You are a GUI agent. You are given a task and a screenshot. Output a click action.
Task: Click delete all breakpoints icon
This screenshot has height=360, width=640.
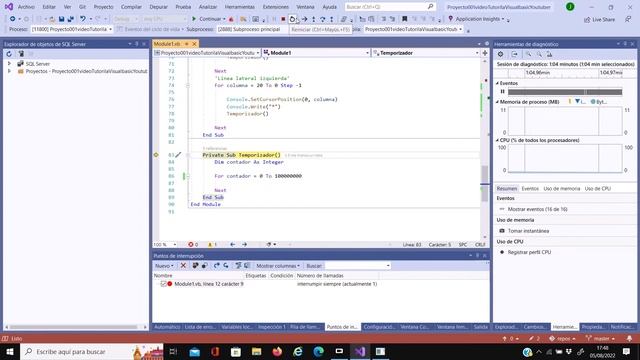195,266
